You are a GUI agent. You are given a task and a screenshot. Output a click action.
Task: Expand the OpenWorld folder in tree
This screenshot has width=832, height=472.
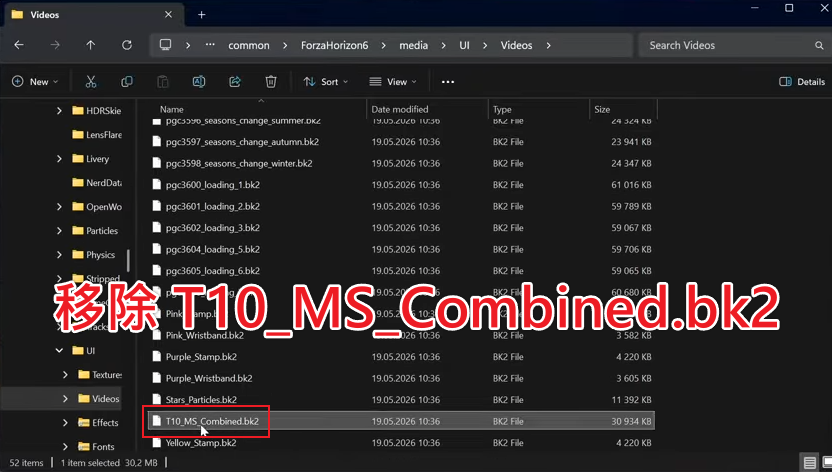(x=59, y=207)
